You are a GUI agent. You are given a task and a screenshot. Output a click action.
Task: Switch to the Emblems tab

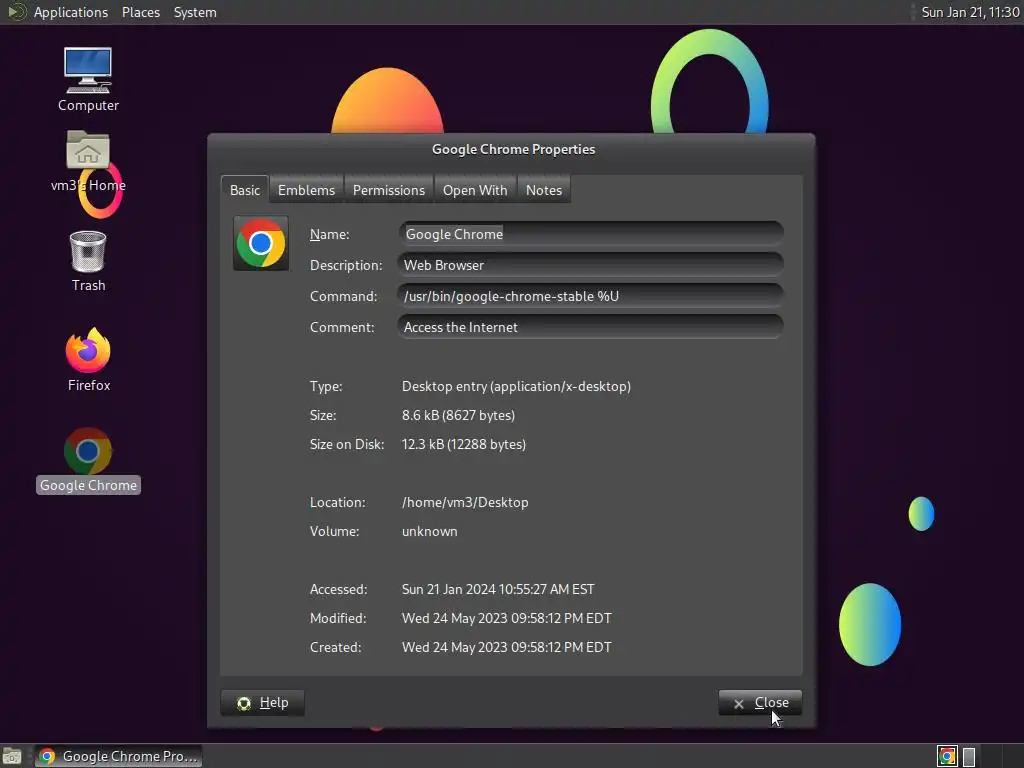click(x=306, y=190)
